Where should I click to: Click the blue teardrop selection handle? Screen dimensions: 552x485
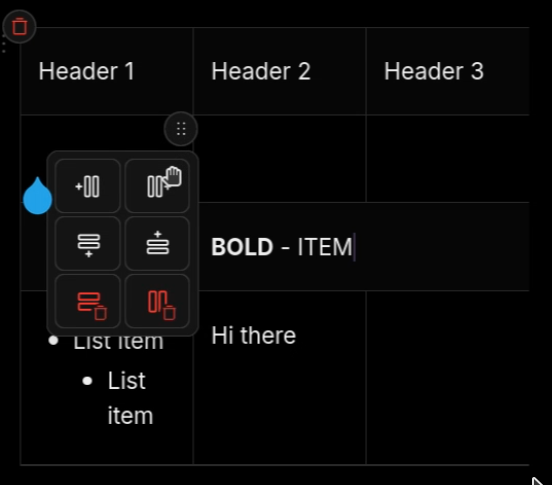[x=37, y=196]
